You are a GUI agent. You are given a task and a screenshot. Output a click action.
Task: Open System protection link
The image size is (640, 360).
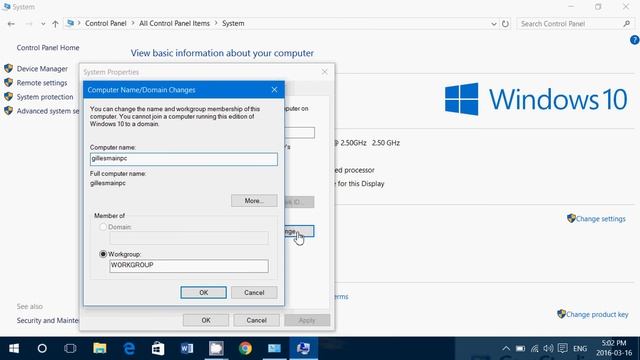coord(45,97)
